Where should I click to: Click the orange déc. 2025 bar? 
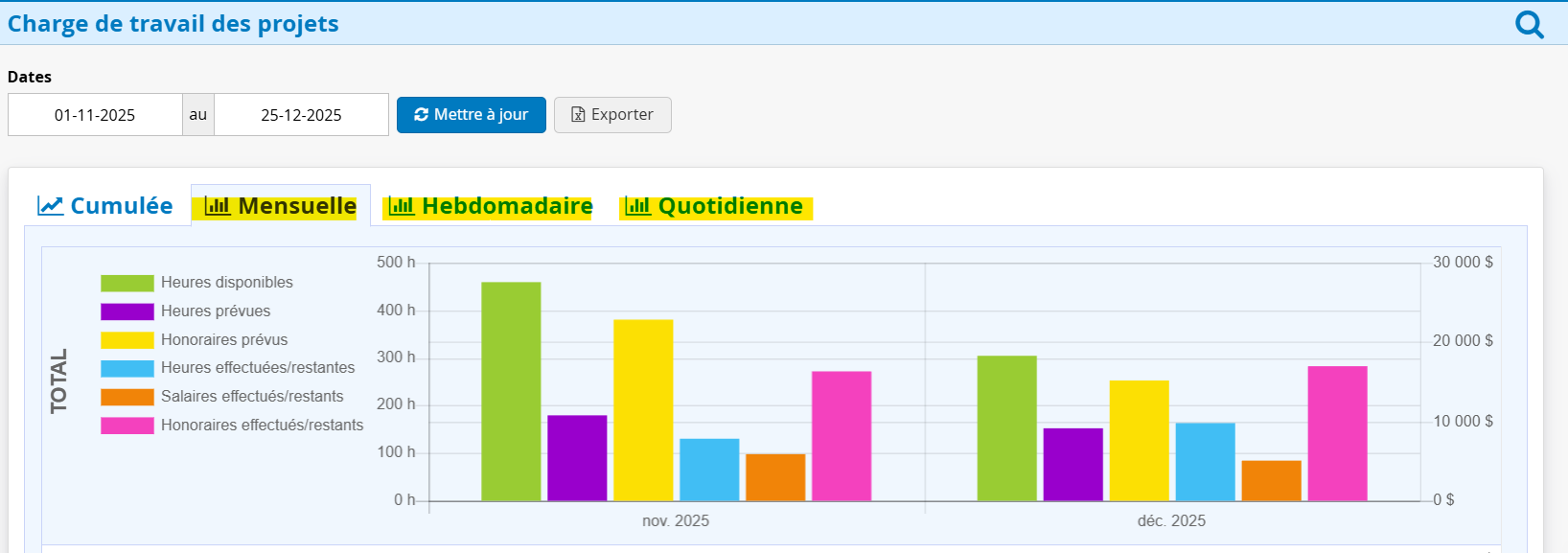(x=1271, y=481)
